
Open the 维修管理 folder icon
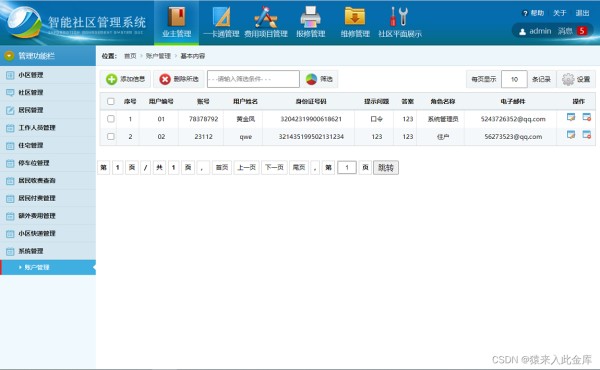(x=355, y=17)
